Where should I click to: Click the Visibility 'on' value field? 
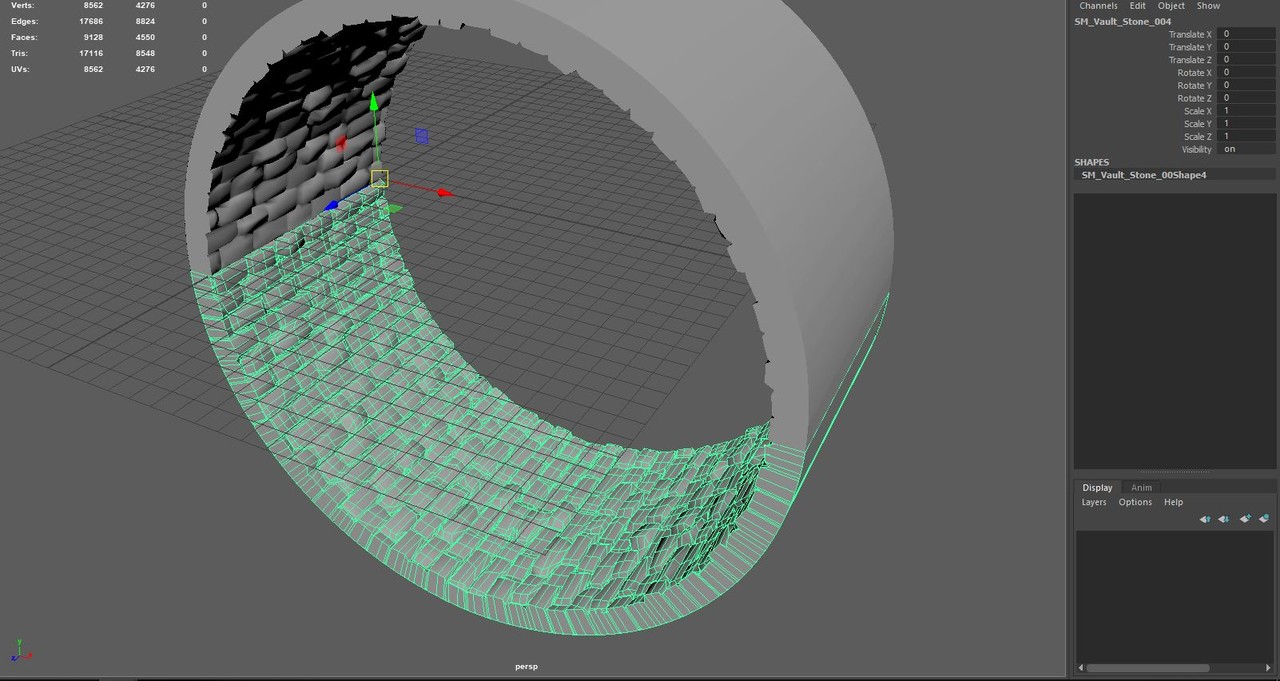1245,149
